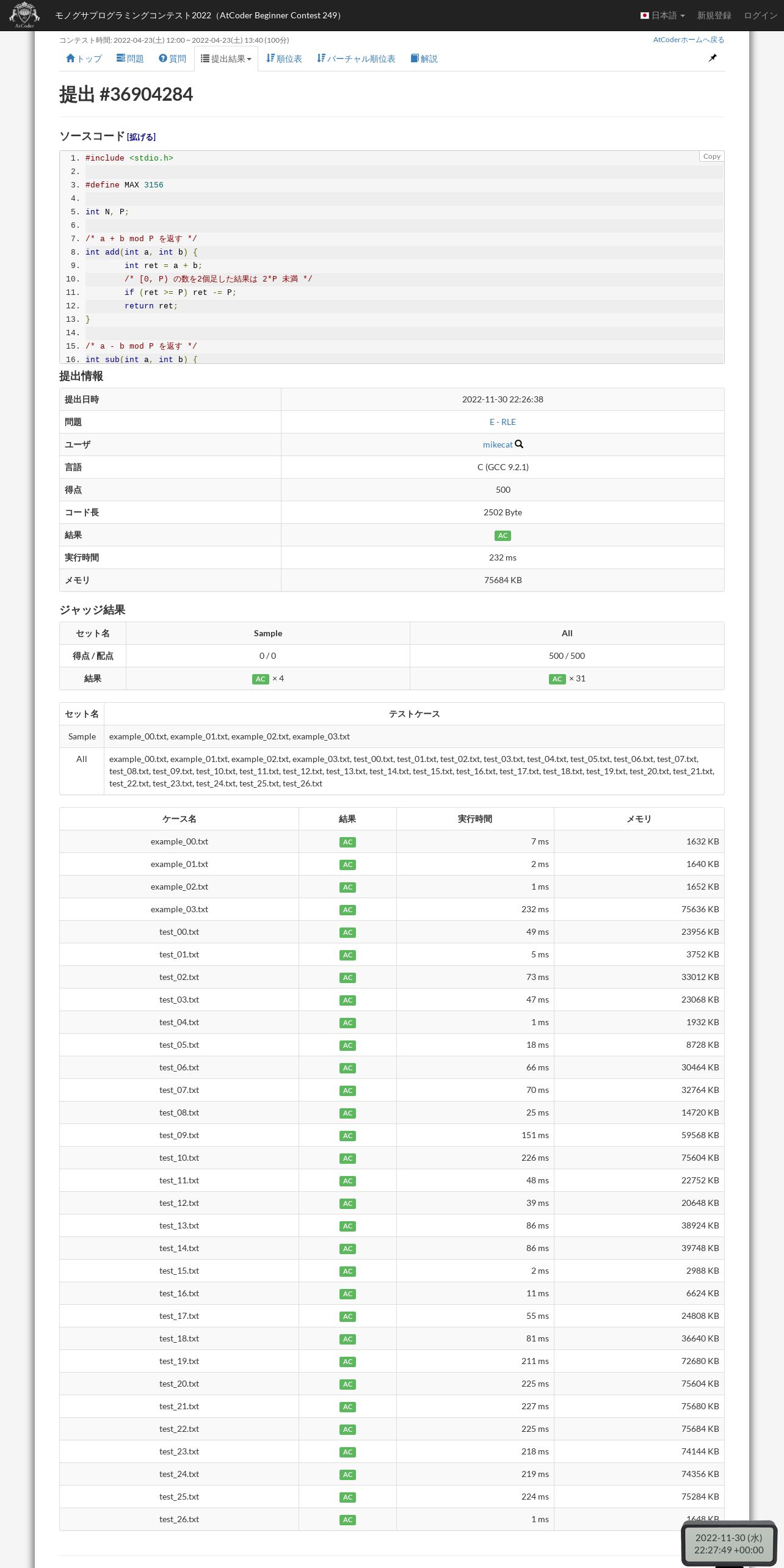This screenshot has width=784, height=1568.
Task: Click the source code area
Action: [392, 257]
